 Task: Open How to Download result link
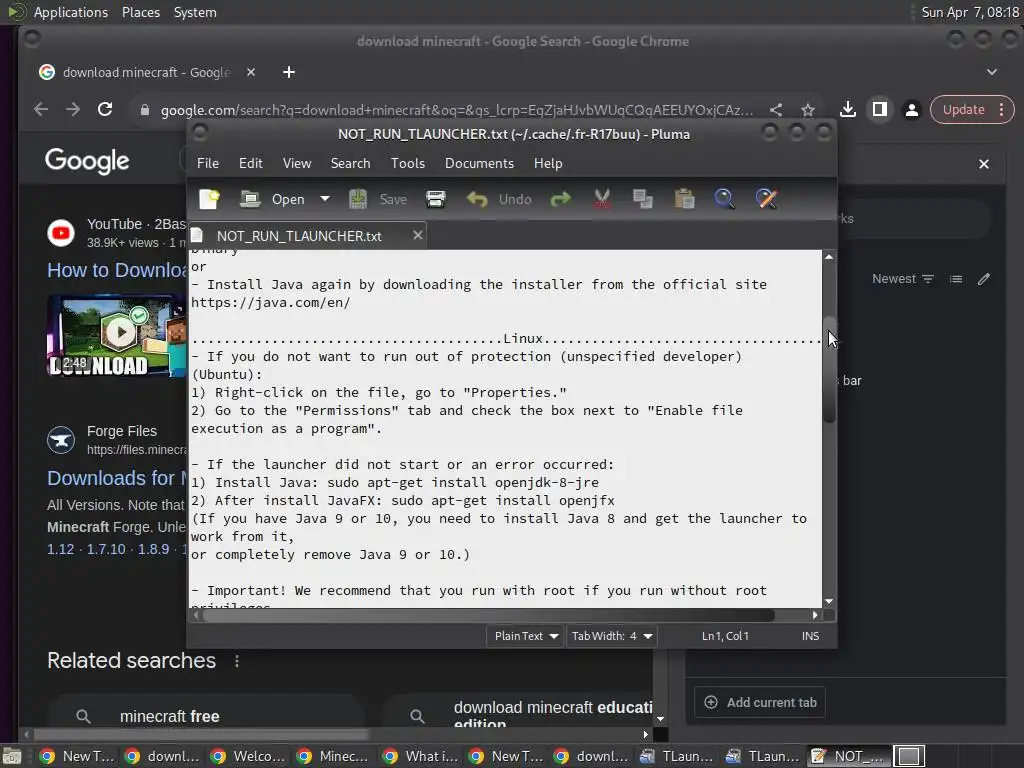pyautogui.click(x=117, y=270)
